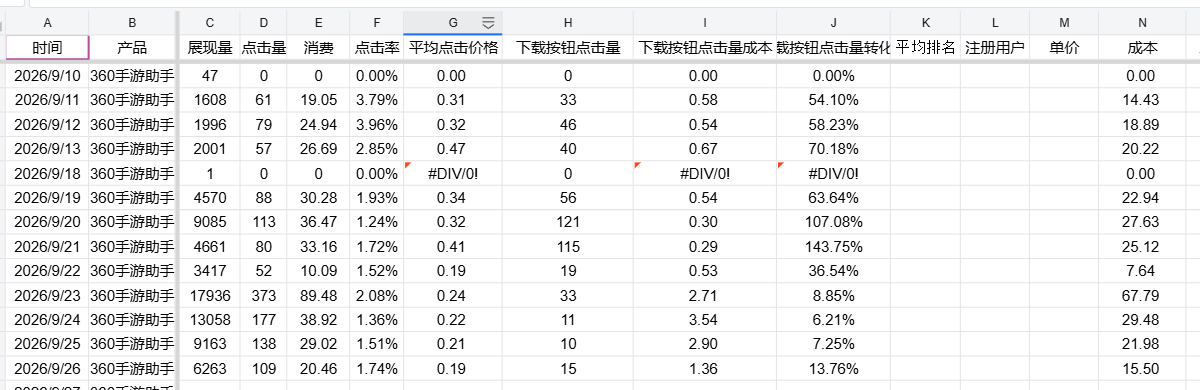
Task: Click the 时间 header cell
Action: 47,47
